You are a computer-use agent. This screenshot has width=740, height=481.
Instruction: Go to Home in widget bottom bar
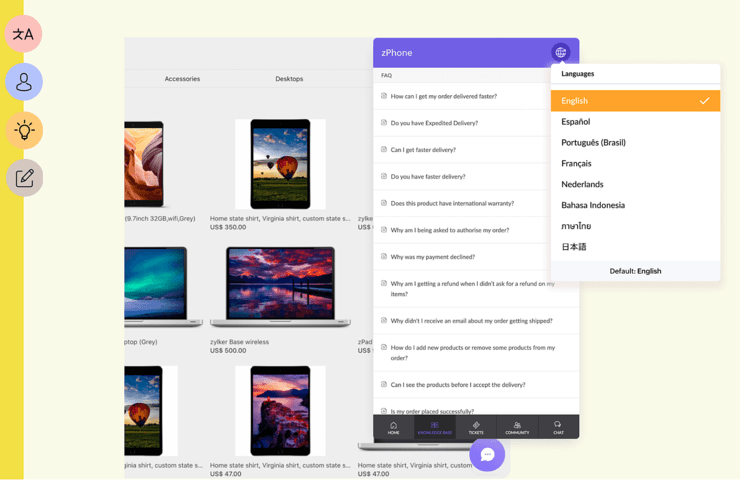pyautogui.click(x=393, y=427)
